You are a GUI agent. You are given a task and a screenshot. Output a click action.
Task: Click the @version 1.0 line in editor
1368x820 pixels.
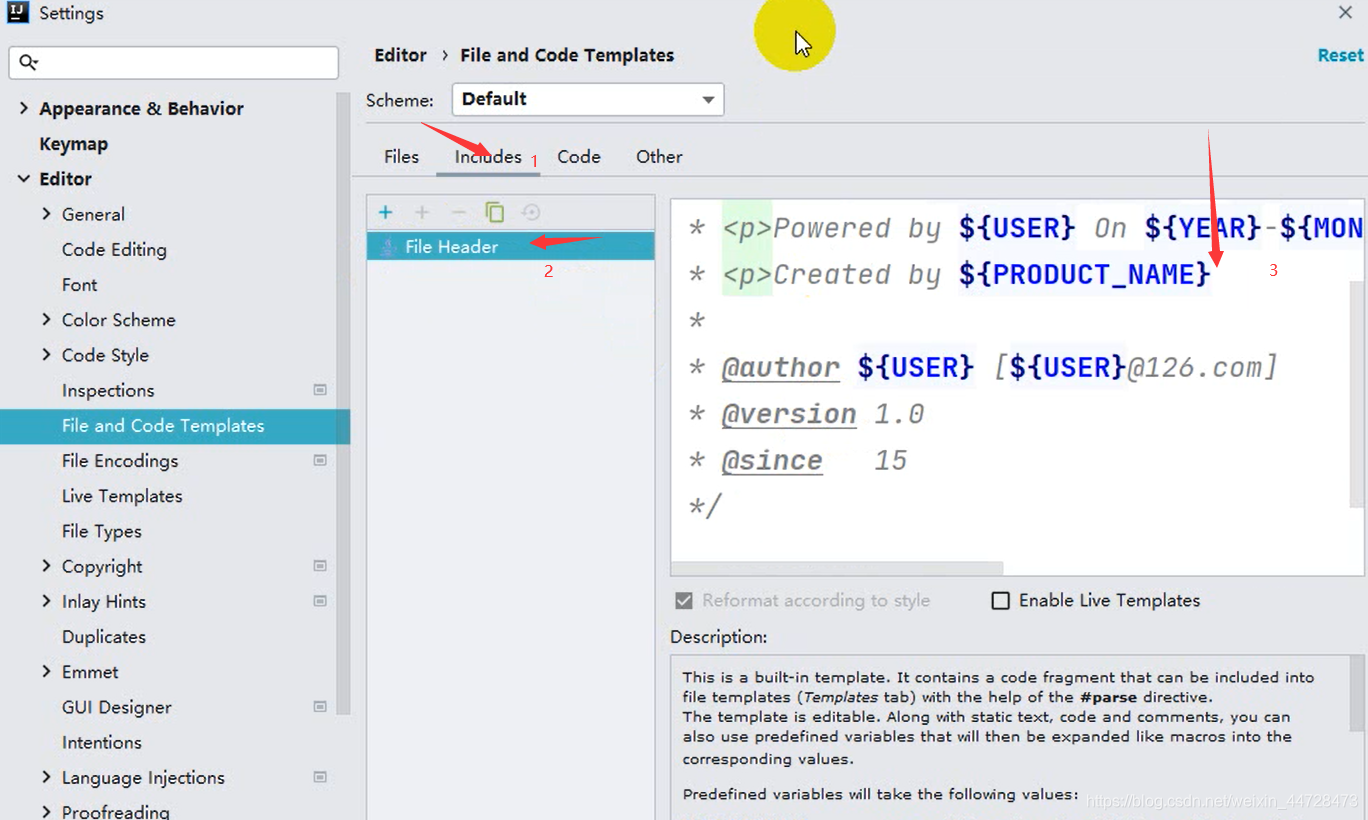(806, 414)
